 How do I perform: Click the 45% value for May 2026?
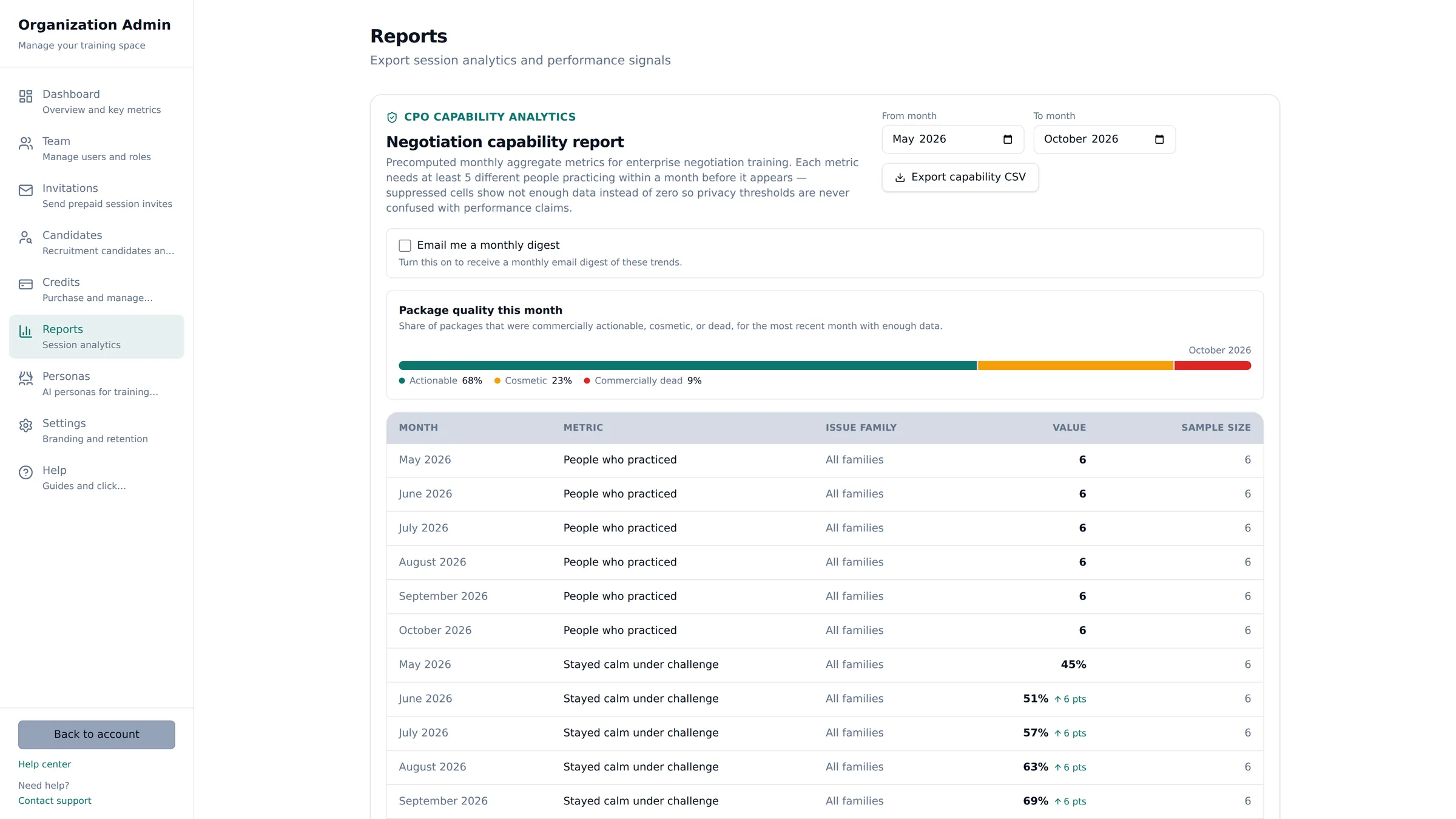click(x=1073, y=665)
